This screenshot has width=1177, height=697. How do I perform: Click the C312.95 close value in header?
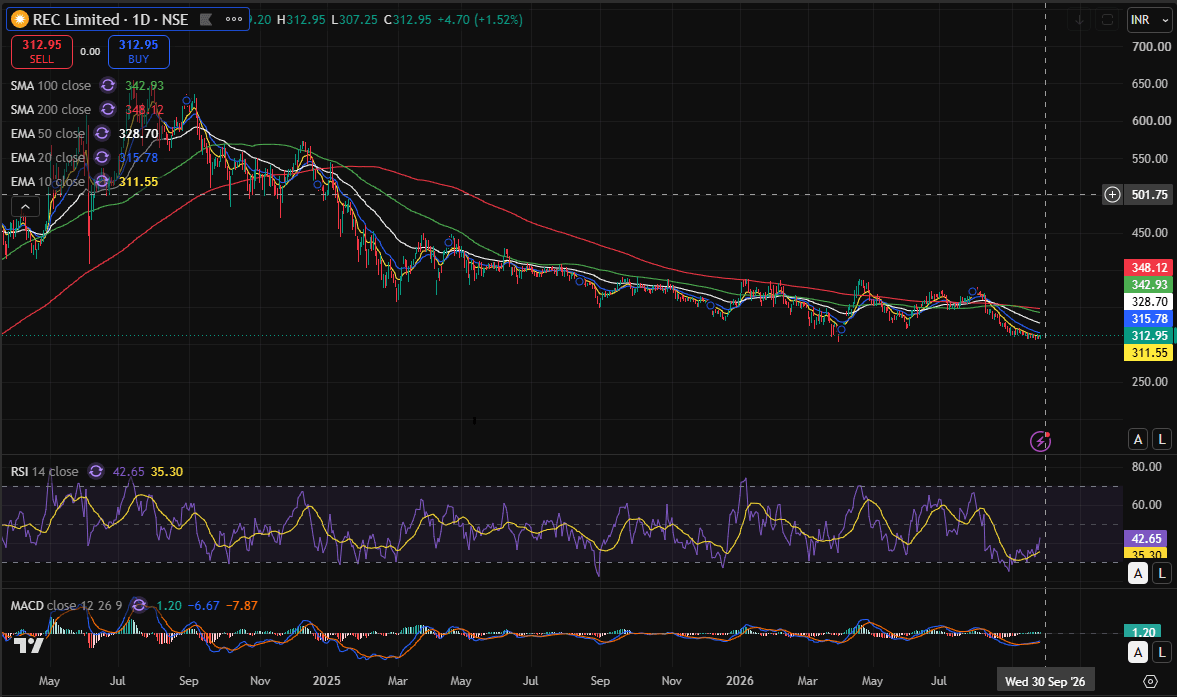pyautogui.click(x=408, y=20)
